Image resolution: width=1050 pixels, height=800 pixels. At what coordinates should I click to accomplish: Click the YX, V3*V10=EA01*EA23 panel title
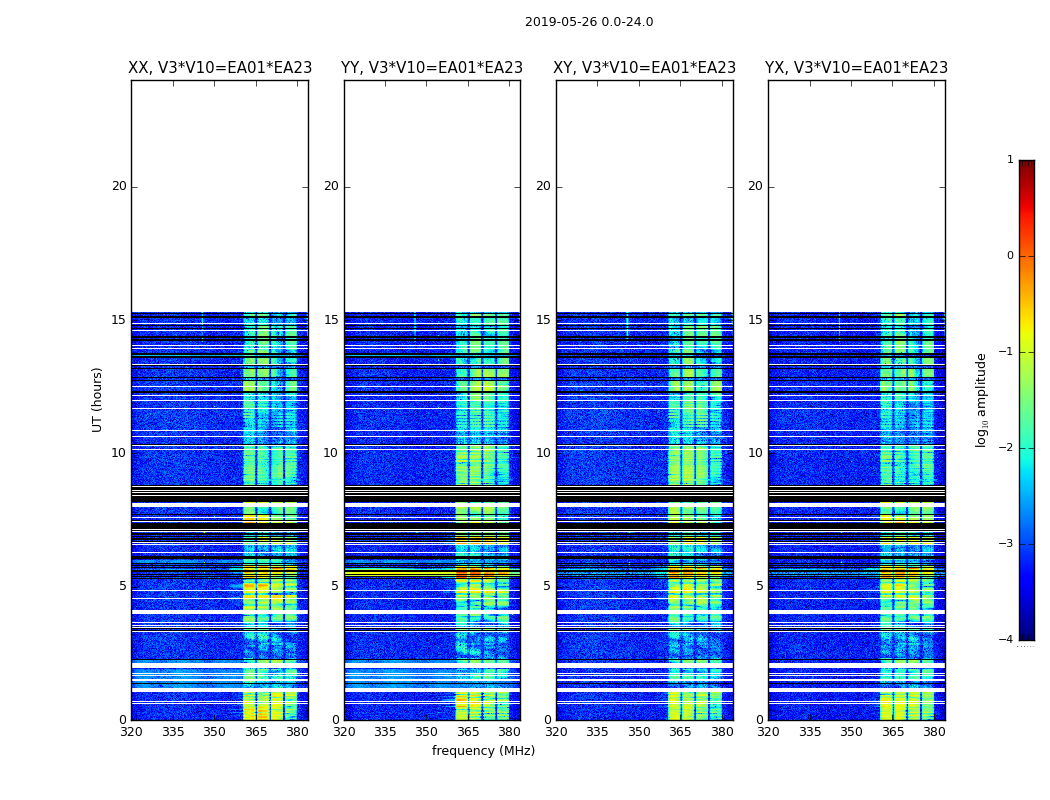pyautogui.click(x=856, y=68)
